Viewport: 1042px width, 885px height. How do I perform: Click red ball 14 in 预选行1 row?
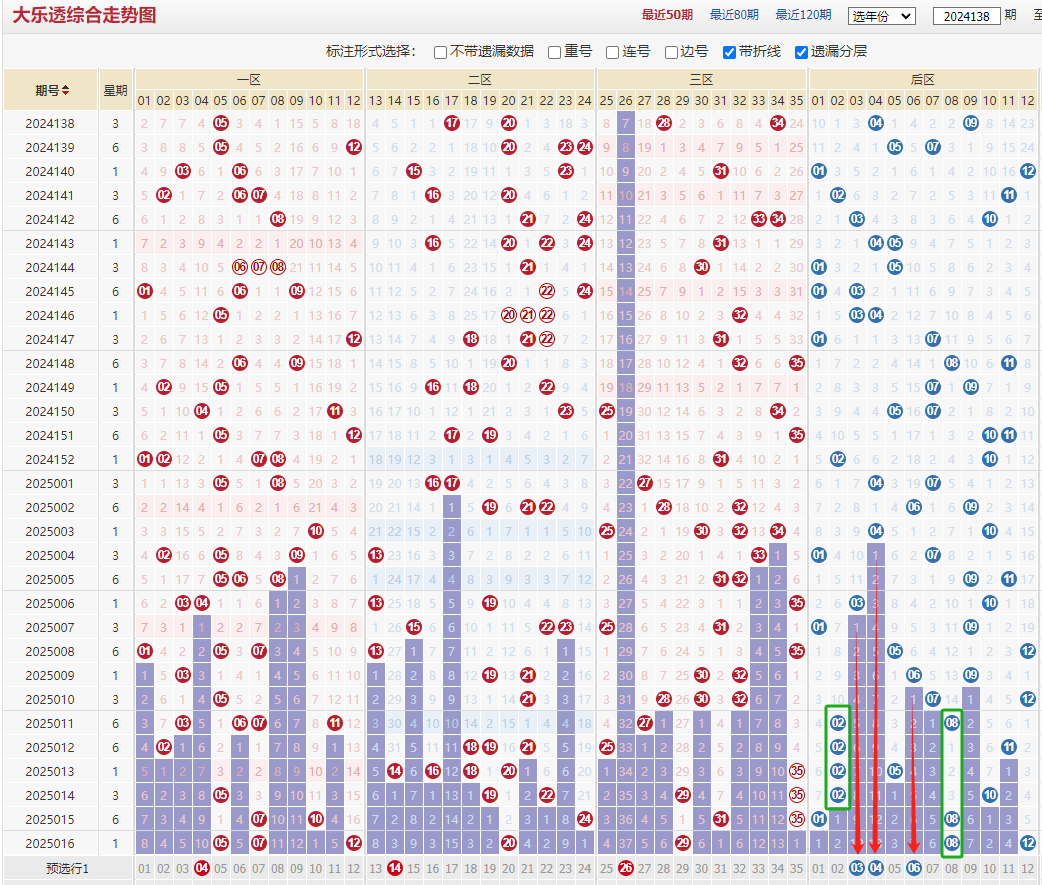click(395, 868)
